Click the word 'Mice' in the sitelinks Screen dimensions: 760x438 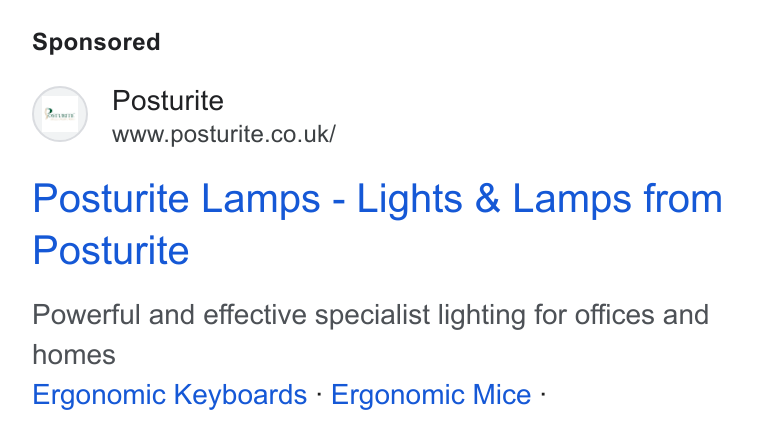coord(502,394)
